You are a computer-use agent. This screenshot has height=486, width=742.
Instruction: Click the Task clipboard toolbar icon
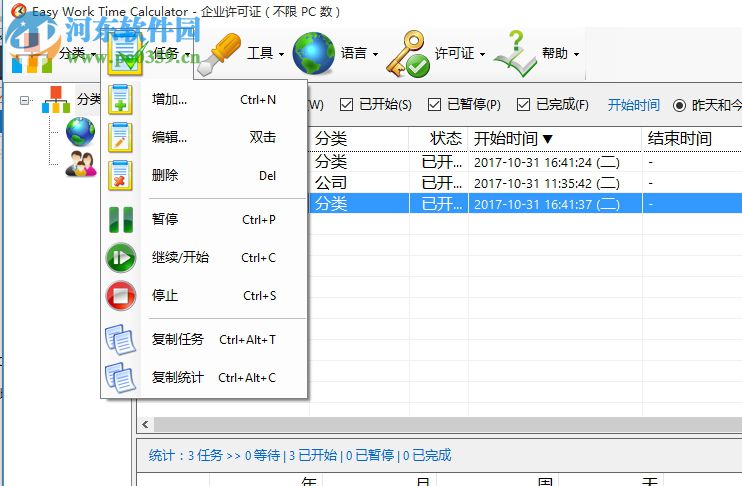click(125, 54)
